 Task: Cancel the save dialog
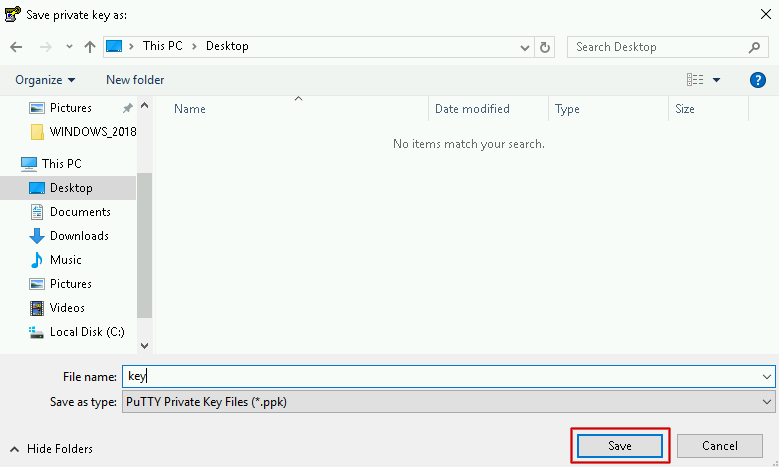pyautogui.click(x=720, y=446)
